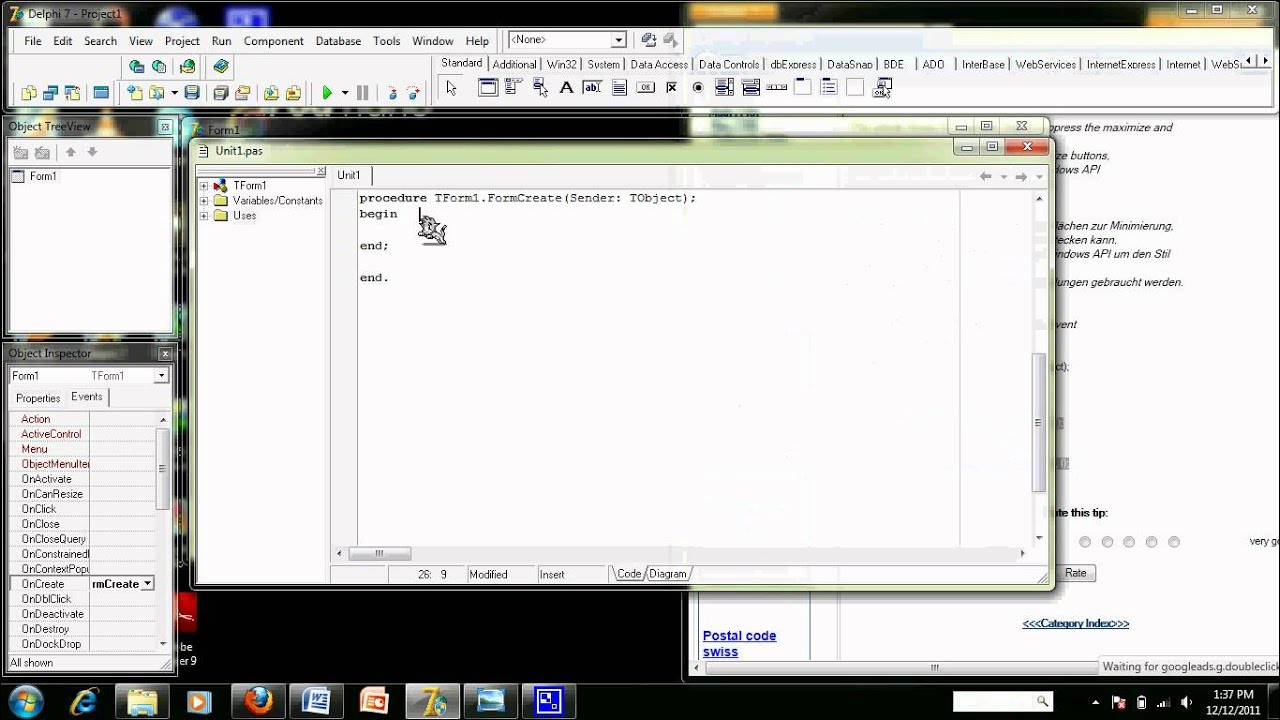
Task: Click the Help contents book icon
Action: 221,66
